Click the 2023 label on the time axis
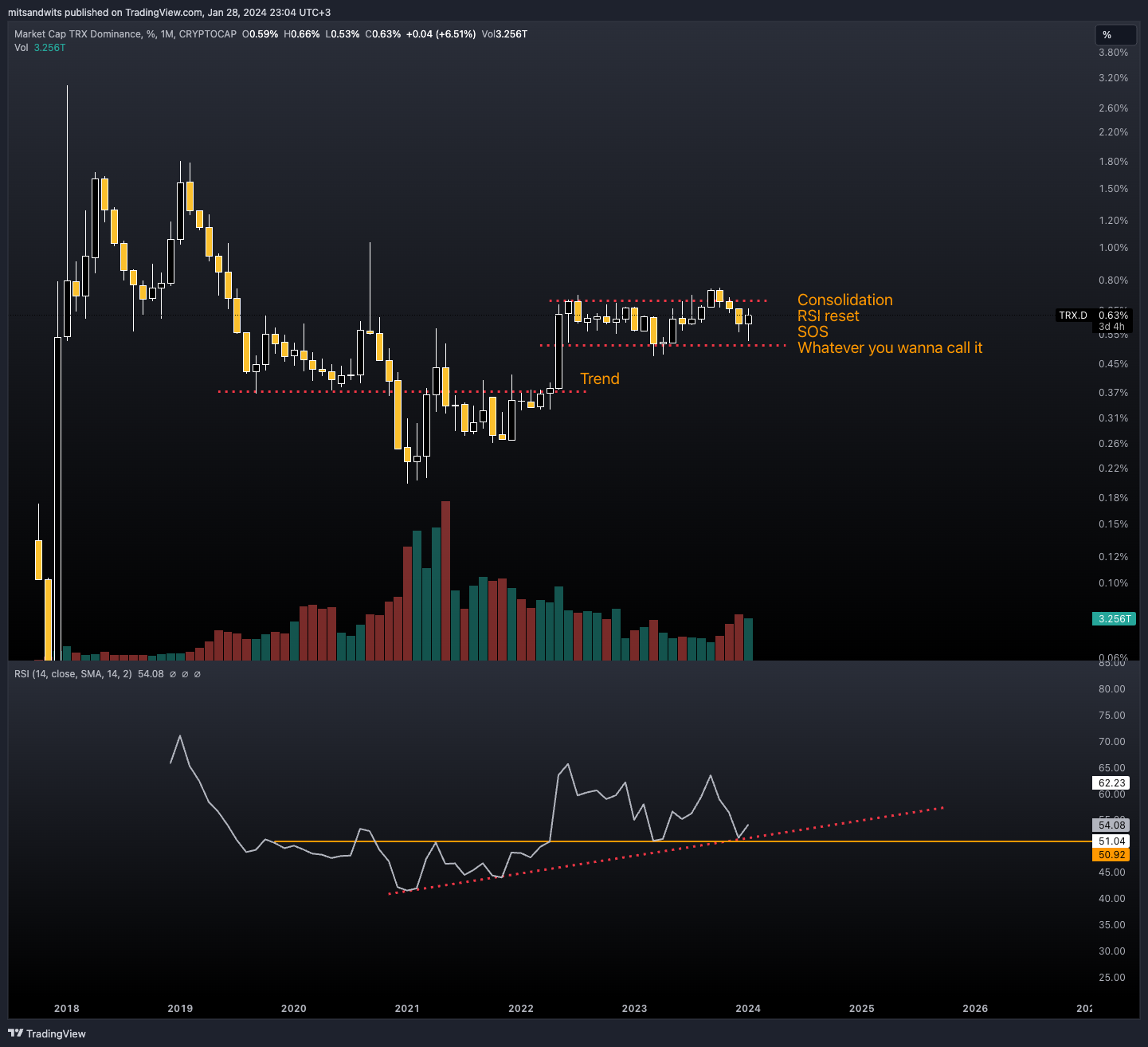 click(635, 1009)
